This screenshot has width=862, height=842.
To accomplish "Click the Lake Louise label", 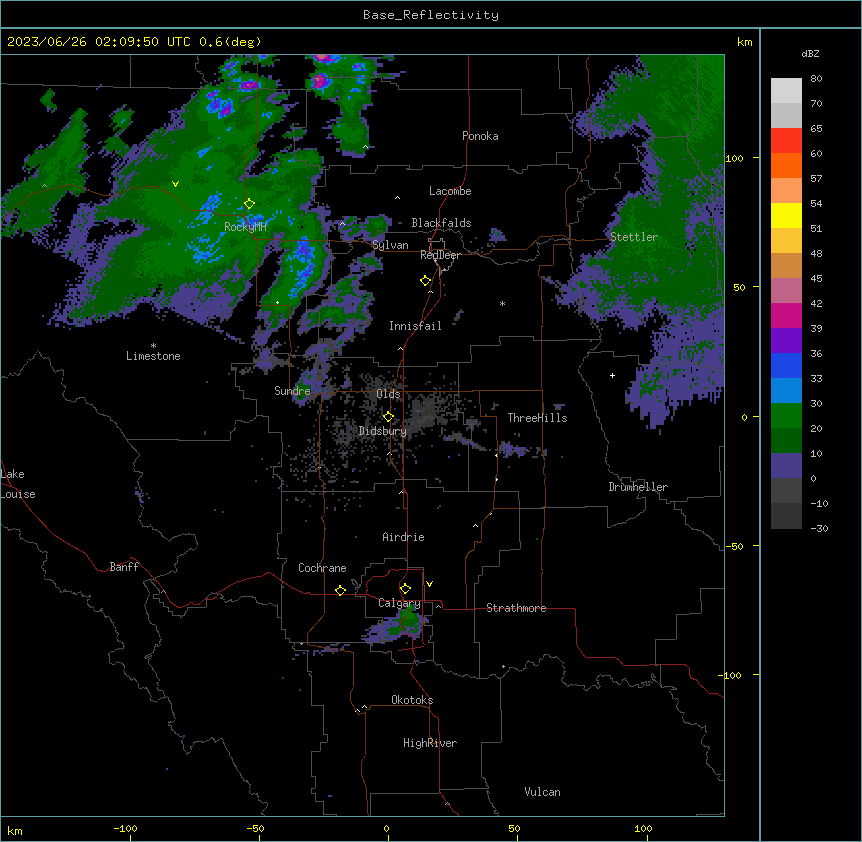I will 18,484.
